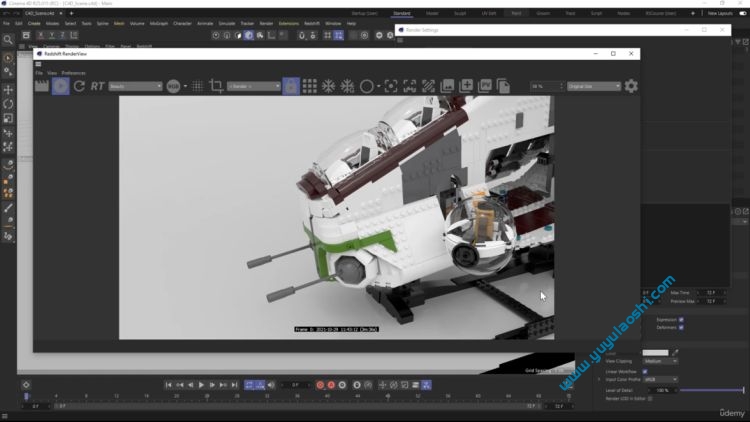Open RenderView settings gear

click(631, 86)
